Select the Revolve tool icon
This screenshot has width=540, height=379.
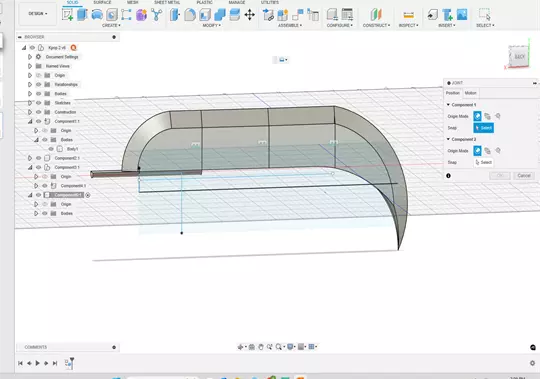click(x=97, y=15)
